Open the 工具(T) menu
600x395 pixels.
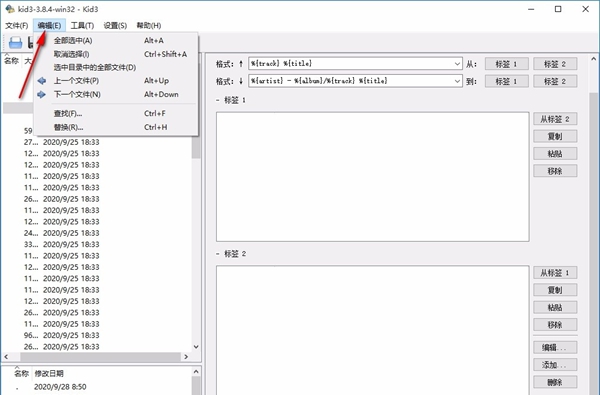[82, 26]
